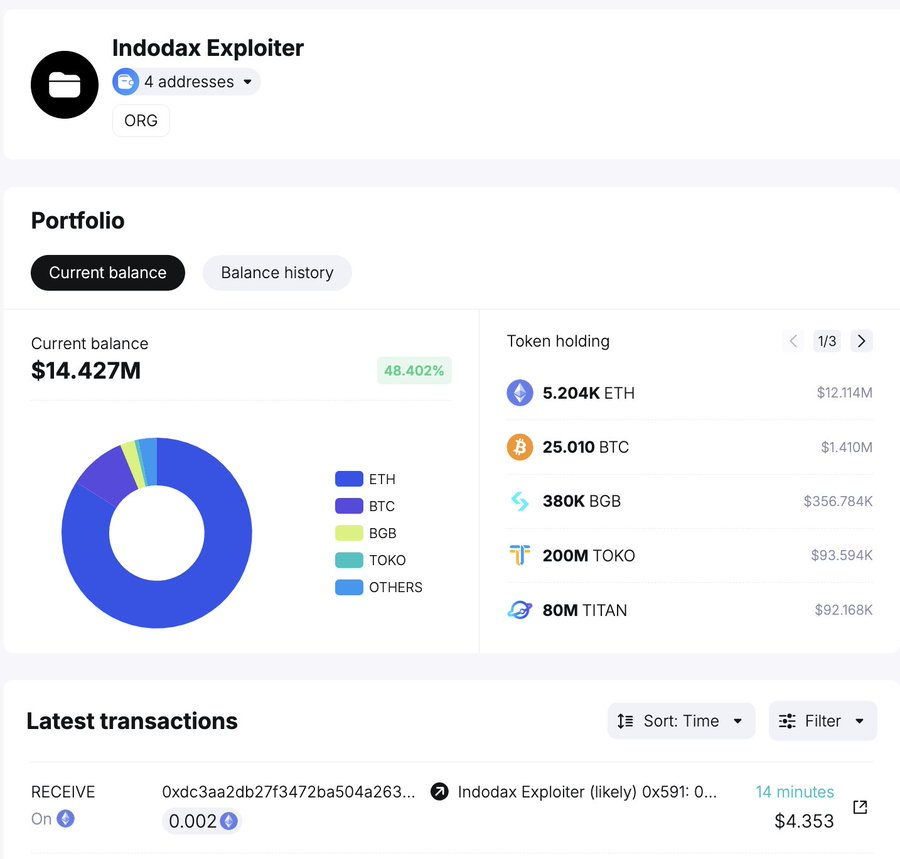This screenshot has height=859, width=900.
Task: Go to previous token holding page
Action: pyautogui.click(x=794, y=341)
